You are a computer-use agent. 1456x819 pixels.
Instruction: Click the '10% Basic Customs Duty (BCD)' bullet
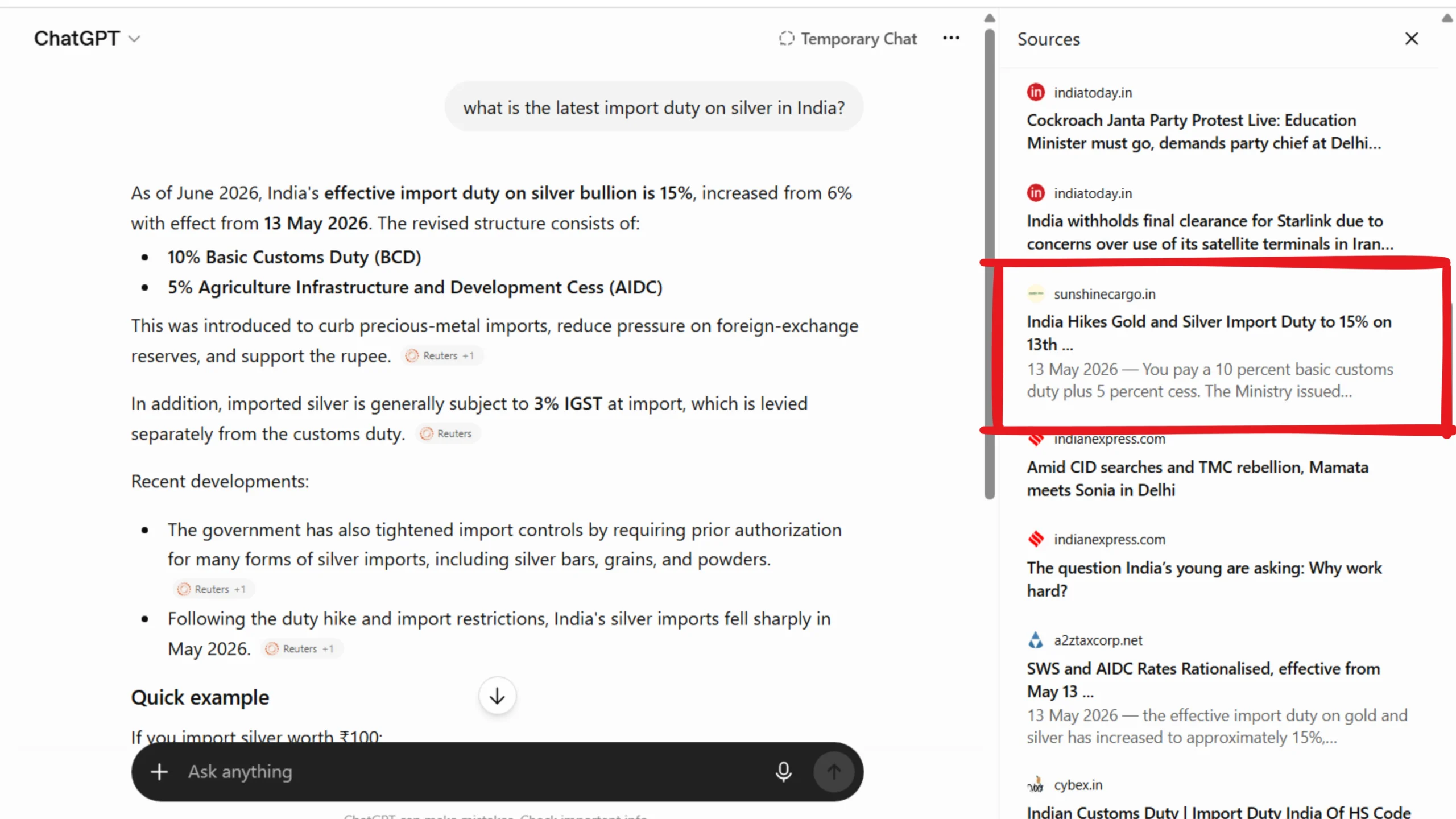coord(294,257)
